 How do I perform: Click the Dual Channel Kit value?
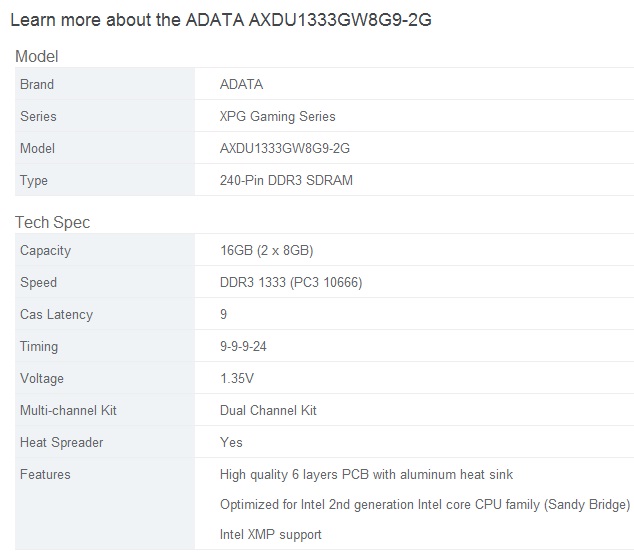click(268, 411)
